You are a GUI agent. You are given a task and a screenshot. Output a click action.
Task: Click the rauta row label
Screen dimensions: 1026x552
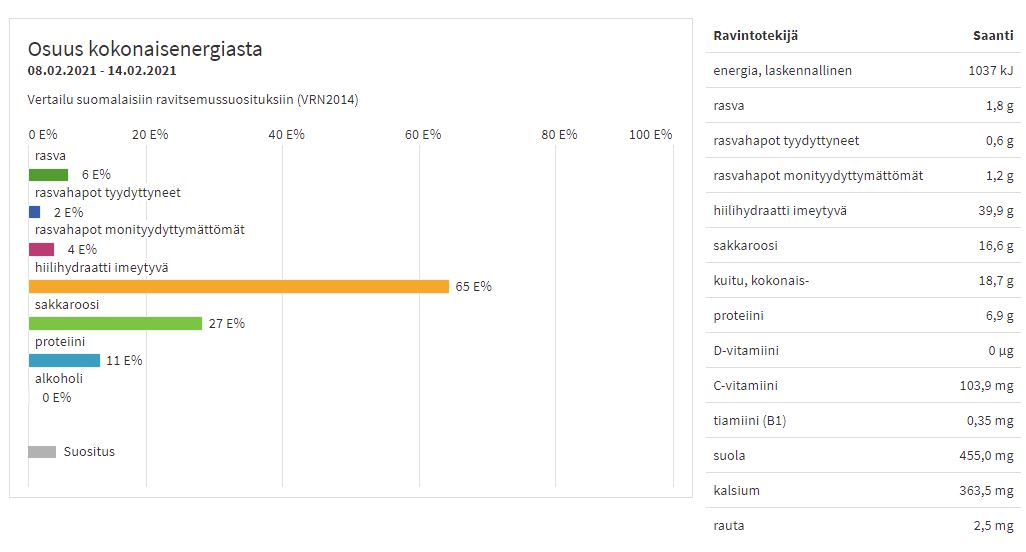click(x=728, y=526)
